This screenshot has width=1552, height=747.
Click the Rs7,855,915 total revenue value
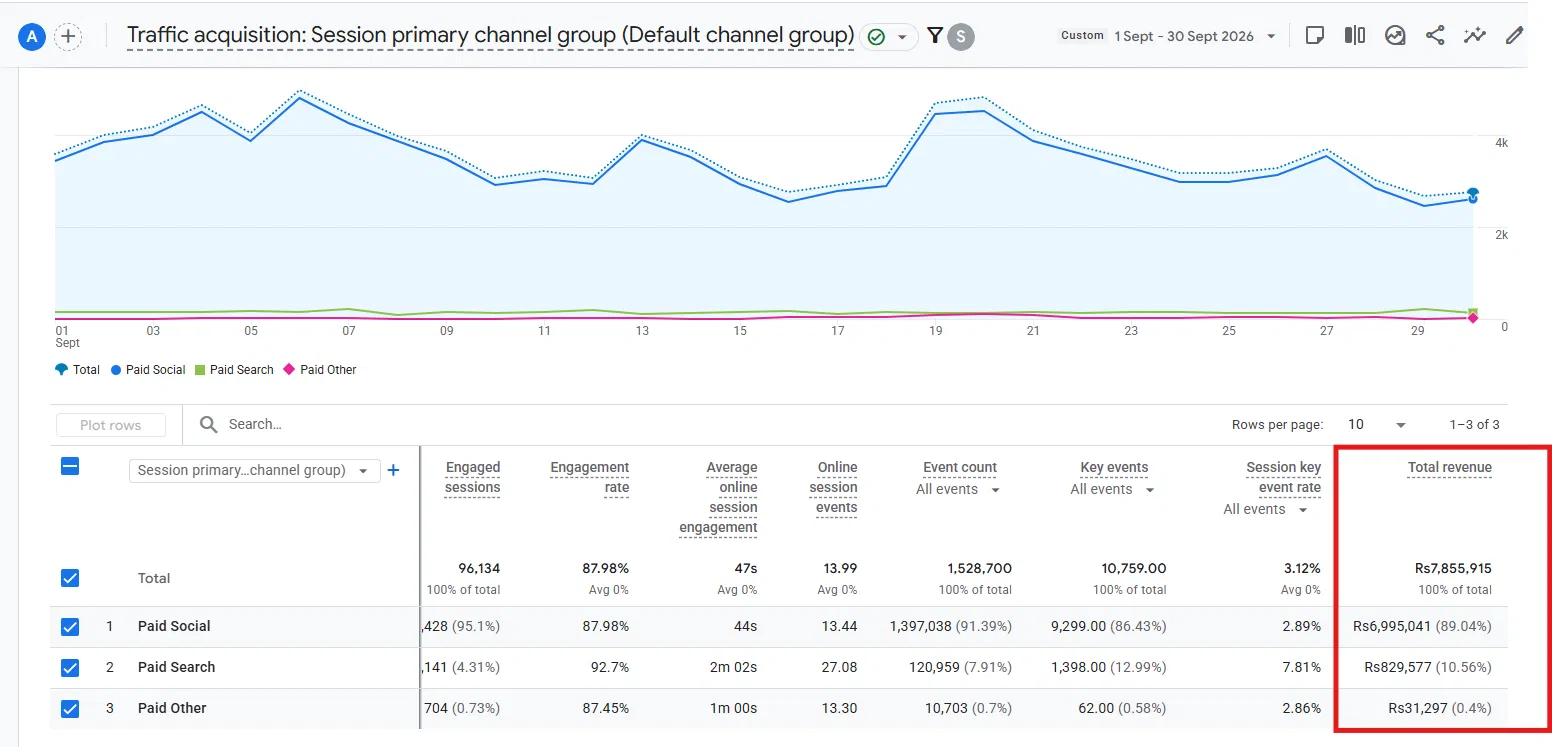(x=1453, y=569)
